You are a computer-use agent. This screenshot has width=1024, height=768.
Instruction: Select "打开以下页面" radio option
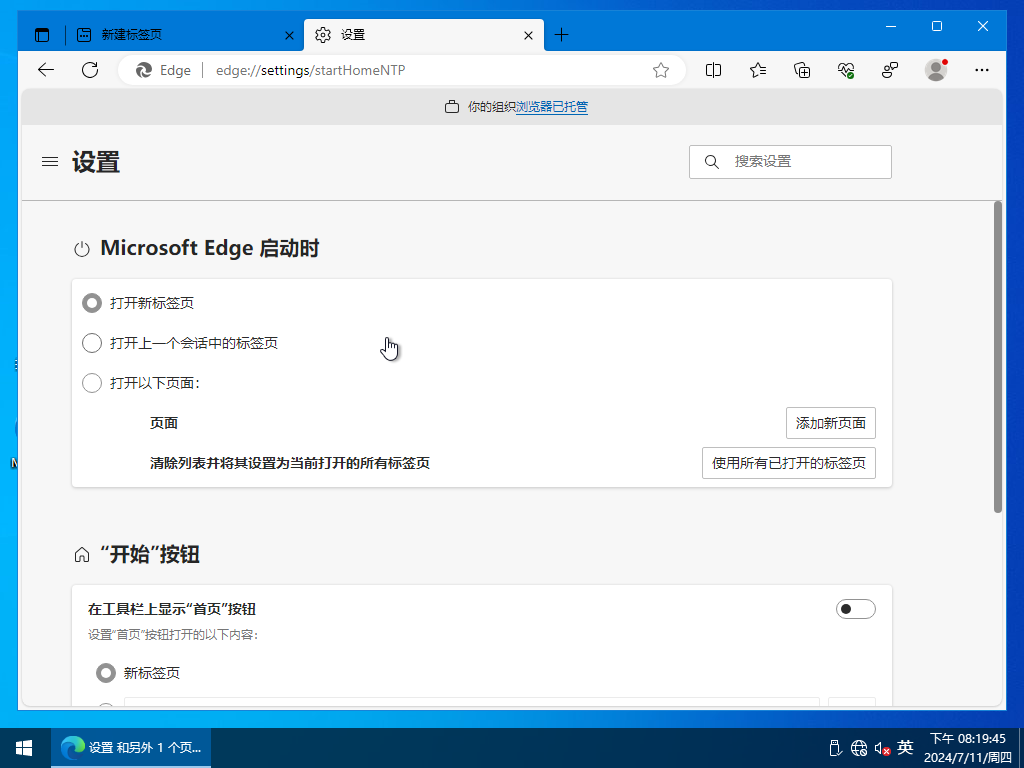pyautogui.click(x=92, y=383)
